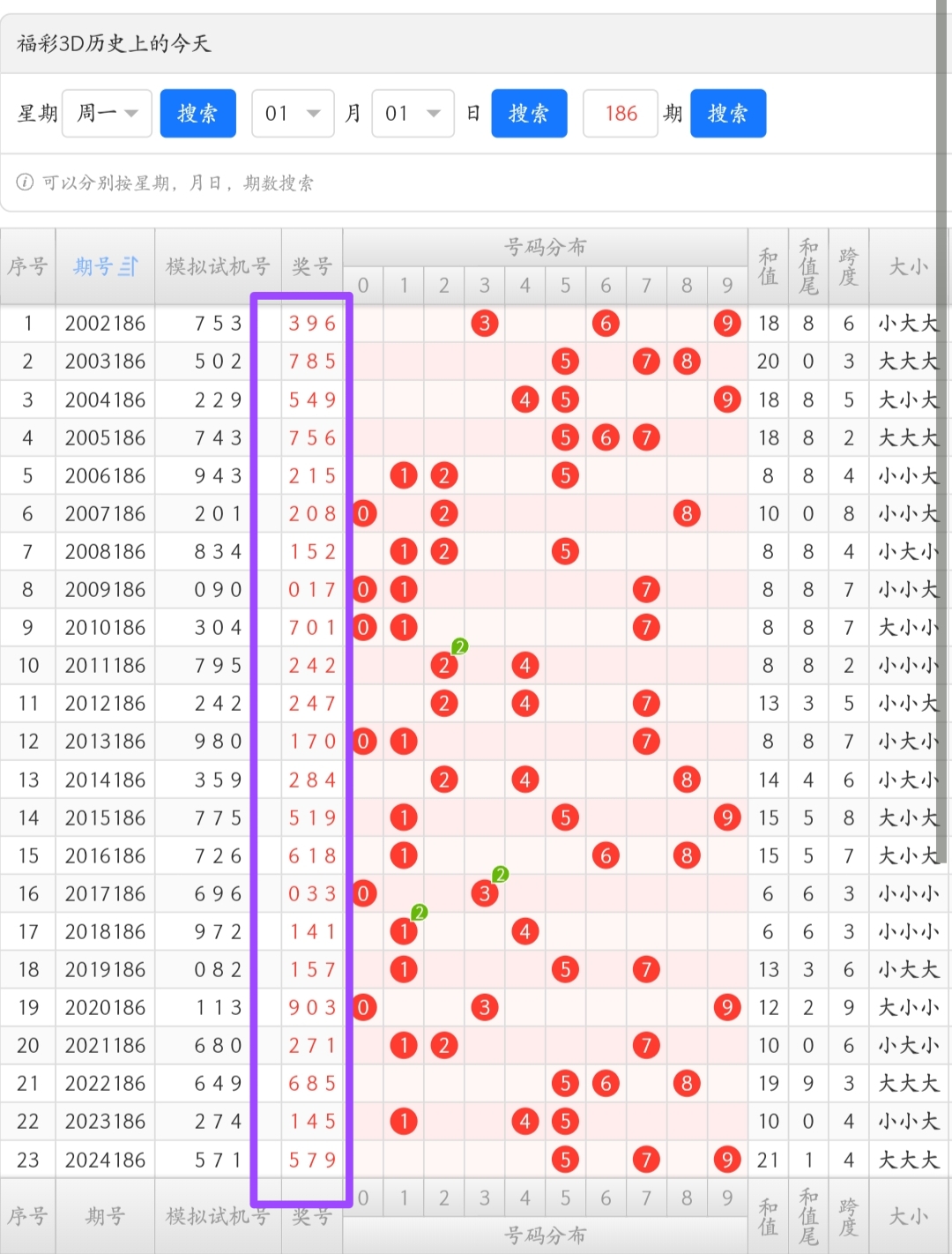Viewport: 952px width, 1254px height.
Task: Click red ball 0 in row 2007186
Action: click(x=364, y=514)
